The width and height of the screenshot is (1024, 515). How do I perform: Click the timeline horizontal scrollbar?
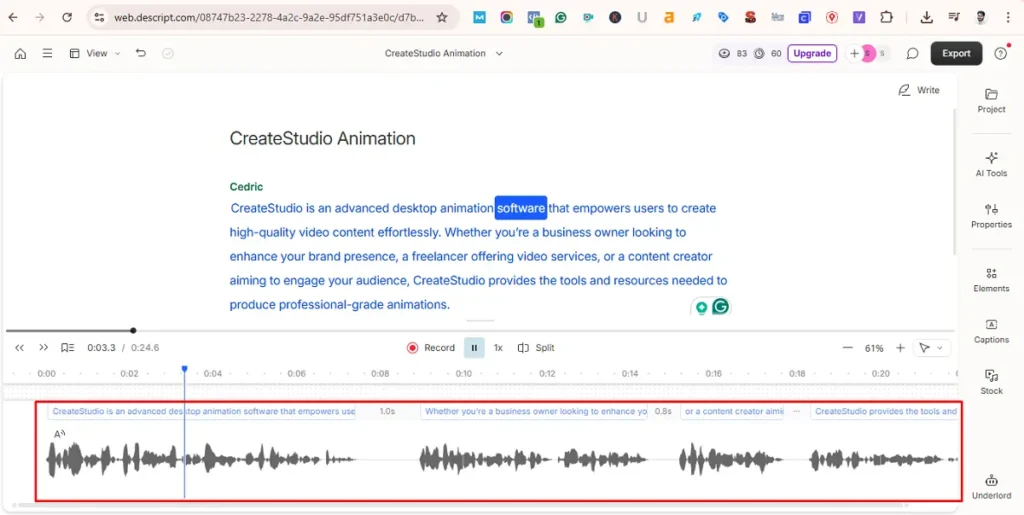tap(460, 505)
